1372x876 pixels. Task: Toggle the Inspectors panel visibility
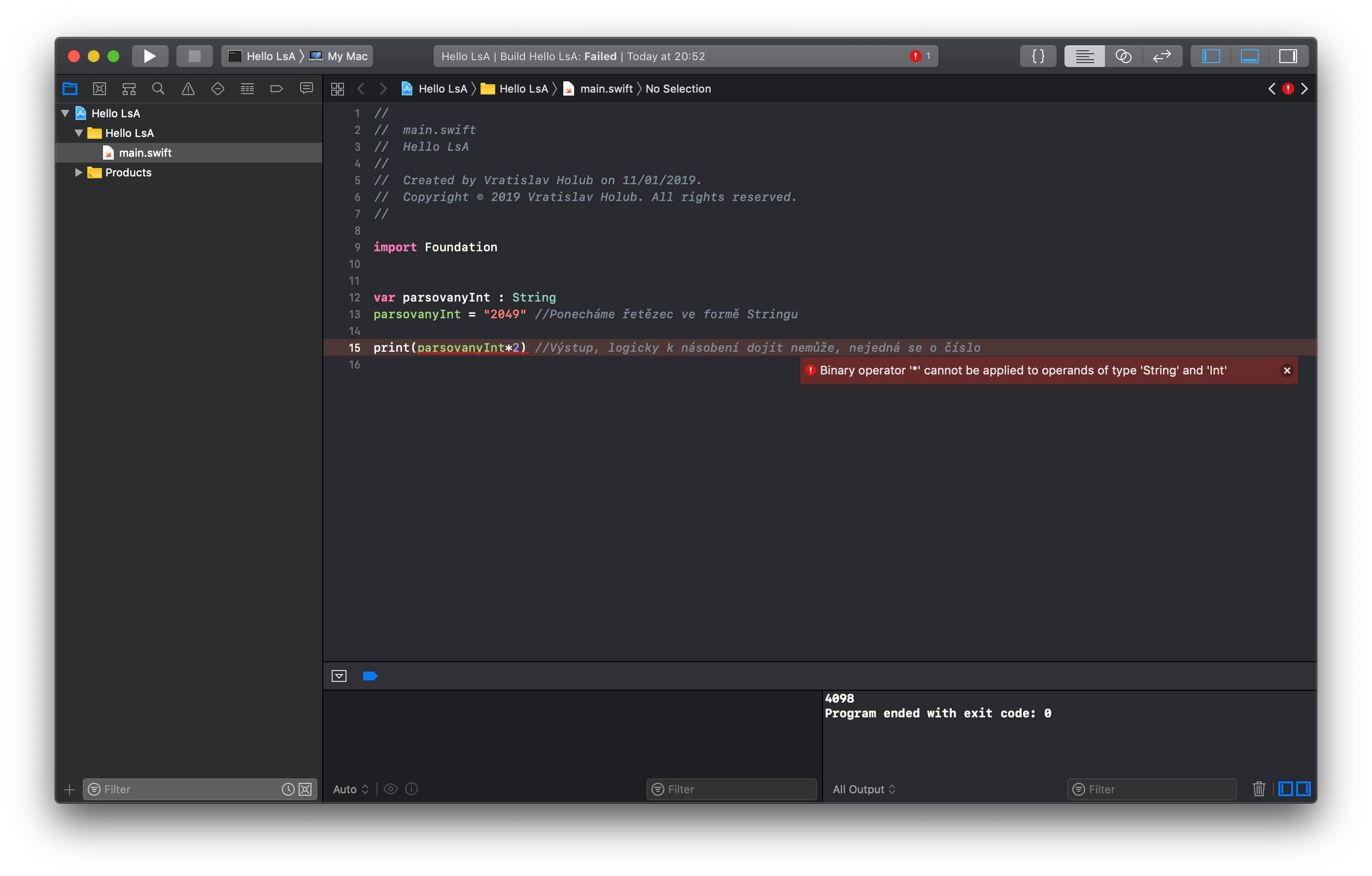point(1288,56)
